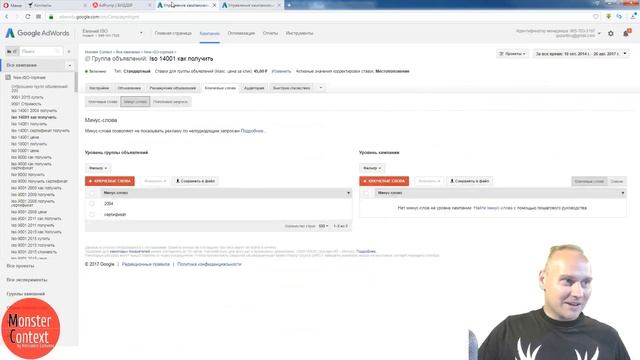This screenshot has height=360, width=640.
Task: Open campaign table column header menu arrow
Action: tap(622, 193)
